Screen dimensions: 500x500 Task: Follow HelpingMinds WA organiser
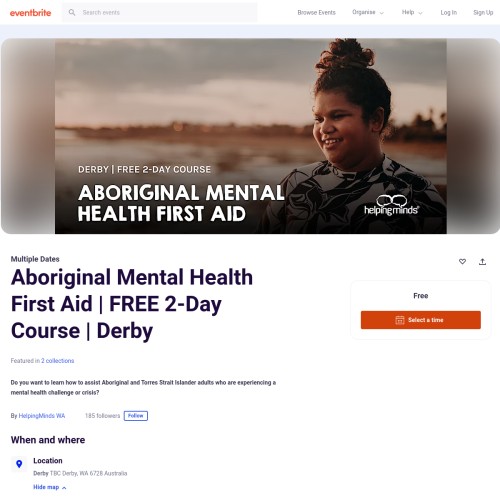click(136, 416)
